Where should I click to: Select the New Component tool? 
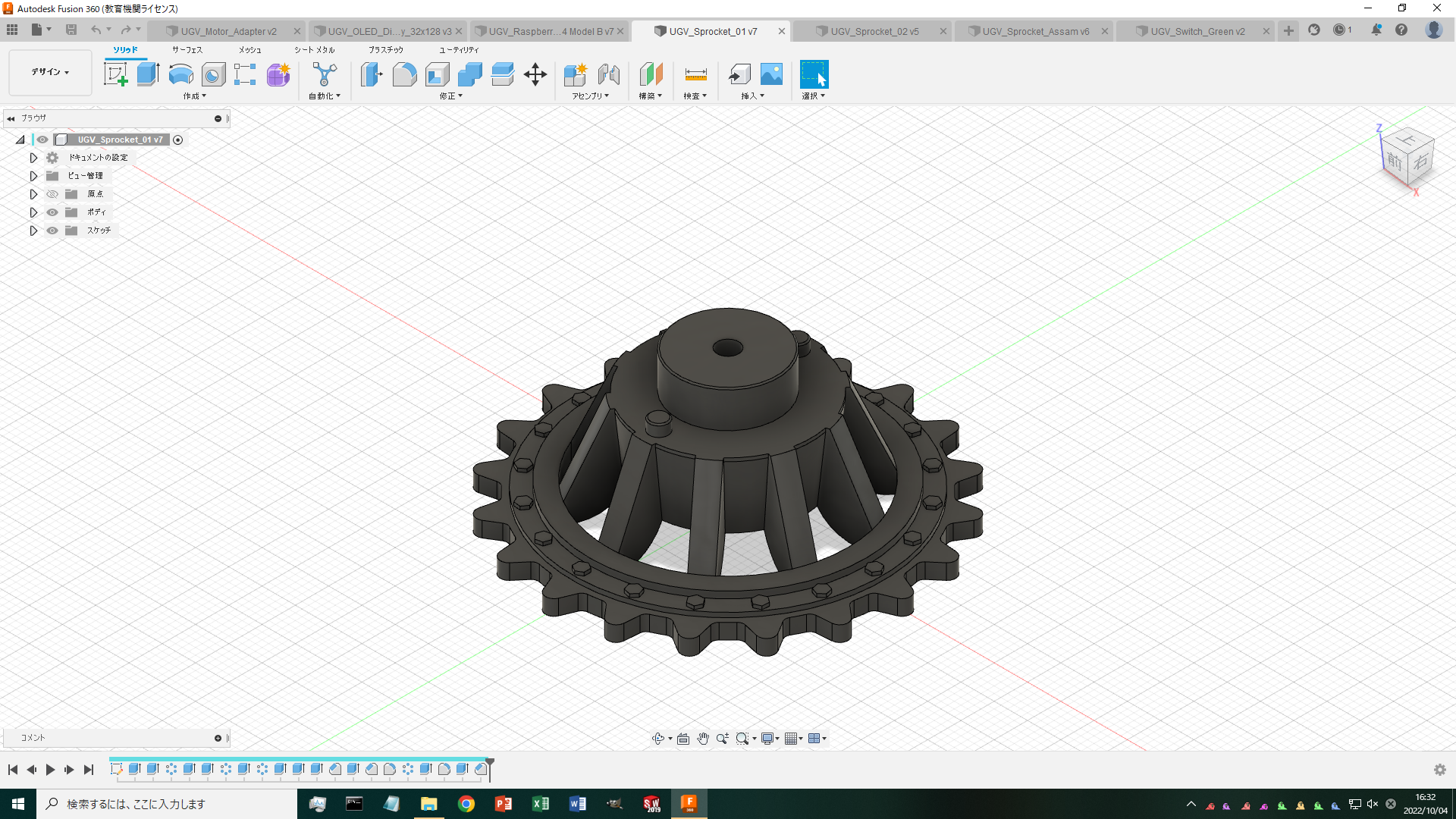(x=576, y=74)
